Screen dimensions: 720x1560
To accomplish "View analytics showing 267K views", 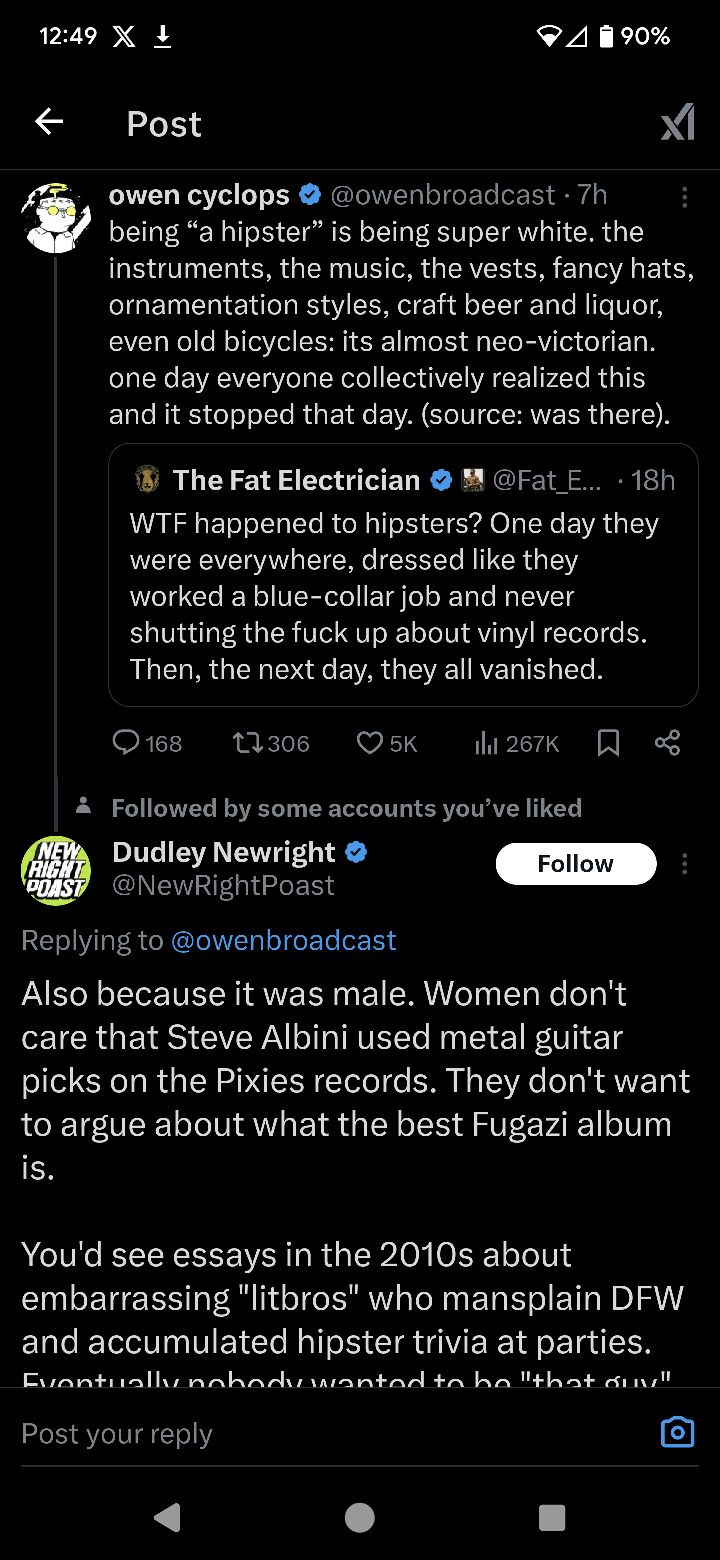I will pos(486,743).
